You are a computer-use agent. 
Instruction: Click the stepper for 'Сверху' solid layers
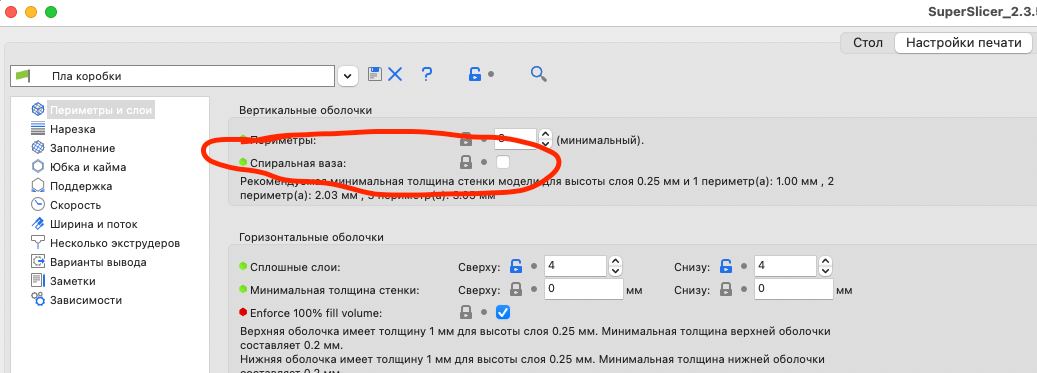click(615, 267)
